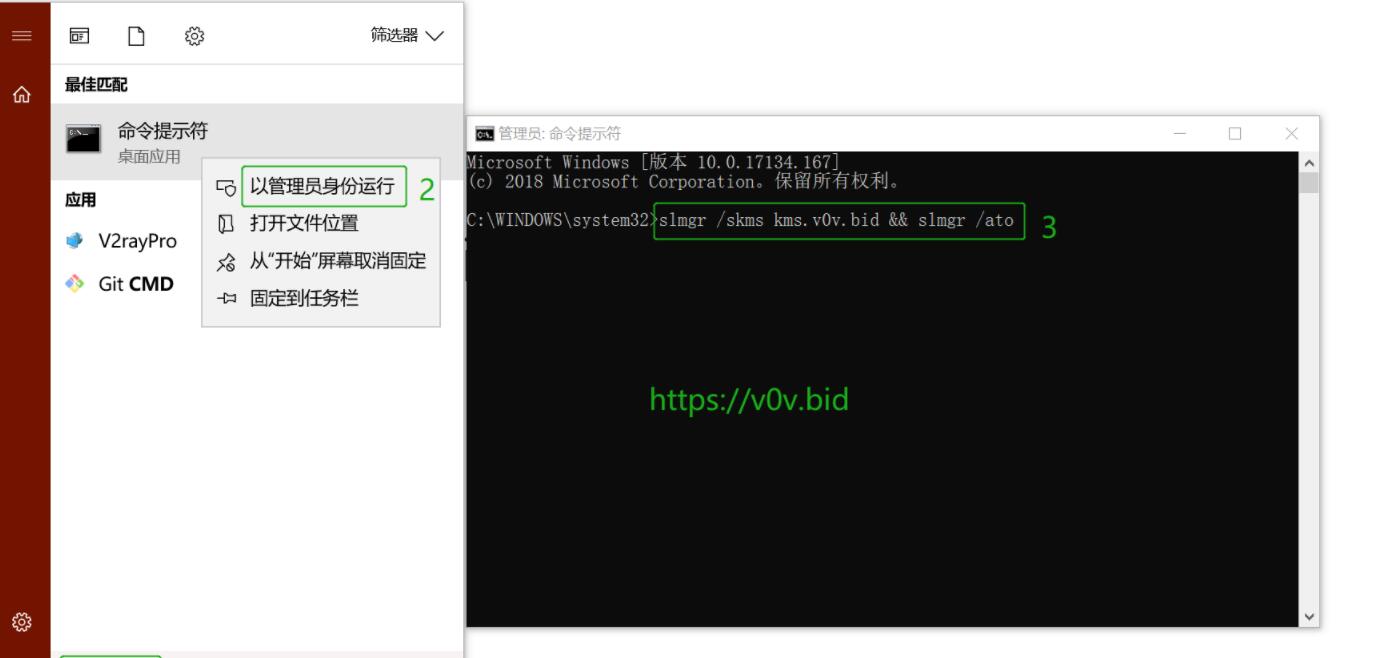Viewport: 1375px width, 658px height.
Task: Select the Settings filter gear icon
Action: [194, 36]
